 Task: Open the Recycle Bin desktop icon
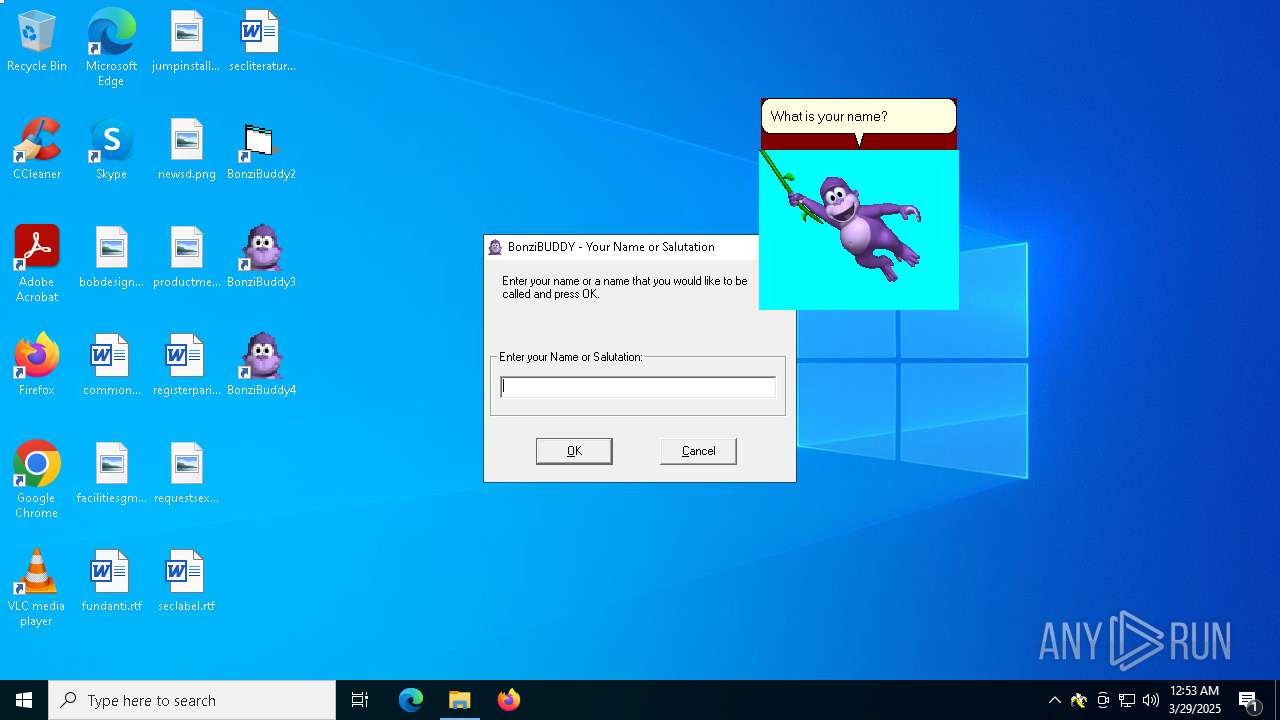pyautogui.click(x=37, y=40)
